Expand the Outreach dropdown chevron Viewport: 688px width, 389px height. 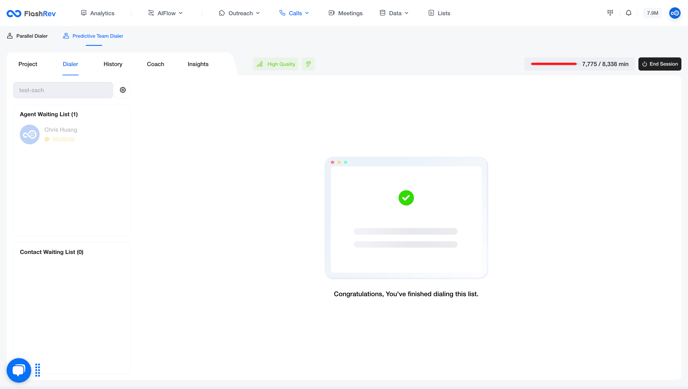(x=258, y=13)
